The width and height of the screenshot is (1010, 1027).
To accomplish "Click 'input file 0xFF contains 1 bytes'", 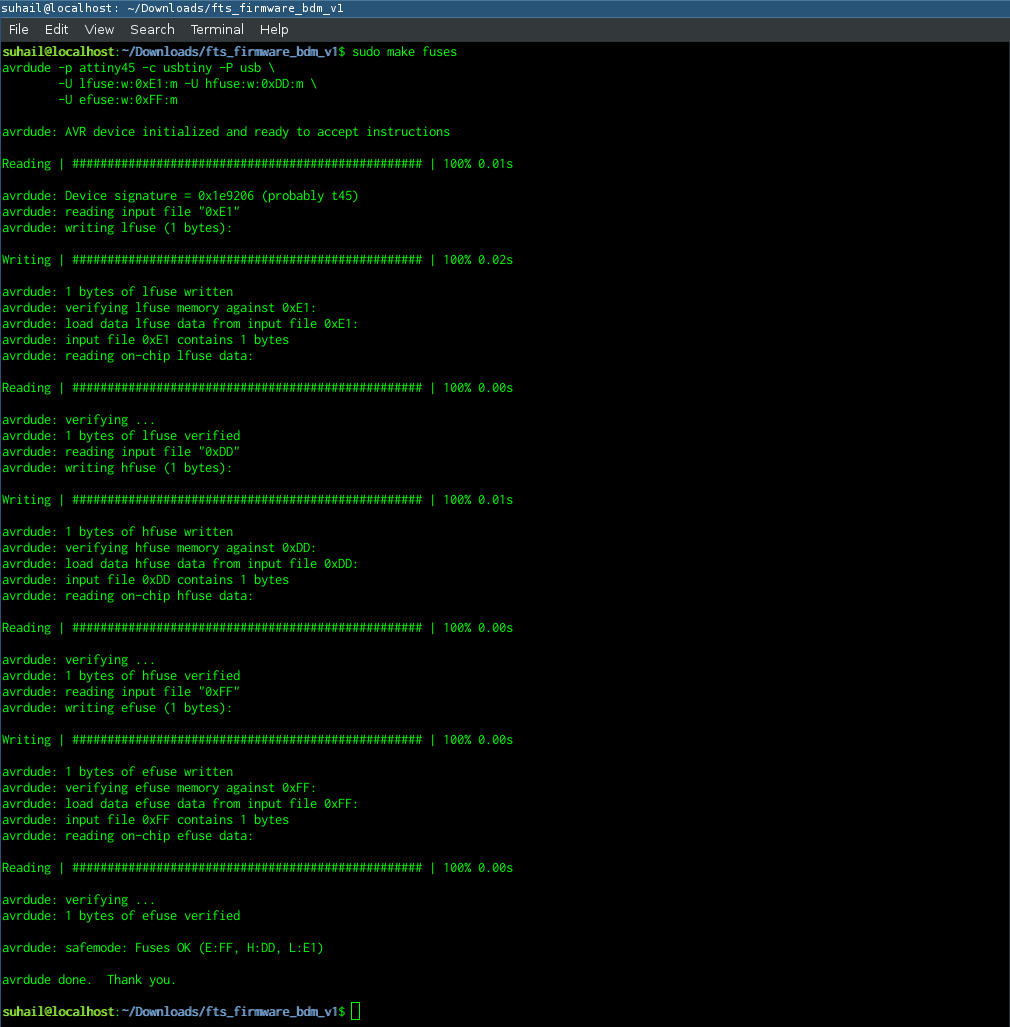I will click(177, 820).
